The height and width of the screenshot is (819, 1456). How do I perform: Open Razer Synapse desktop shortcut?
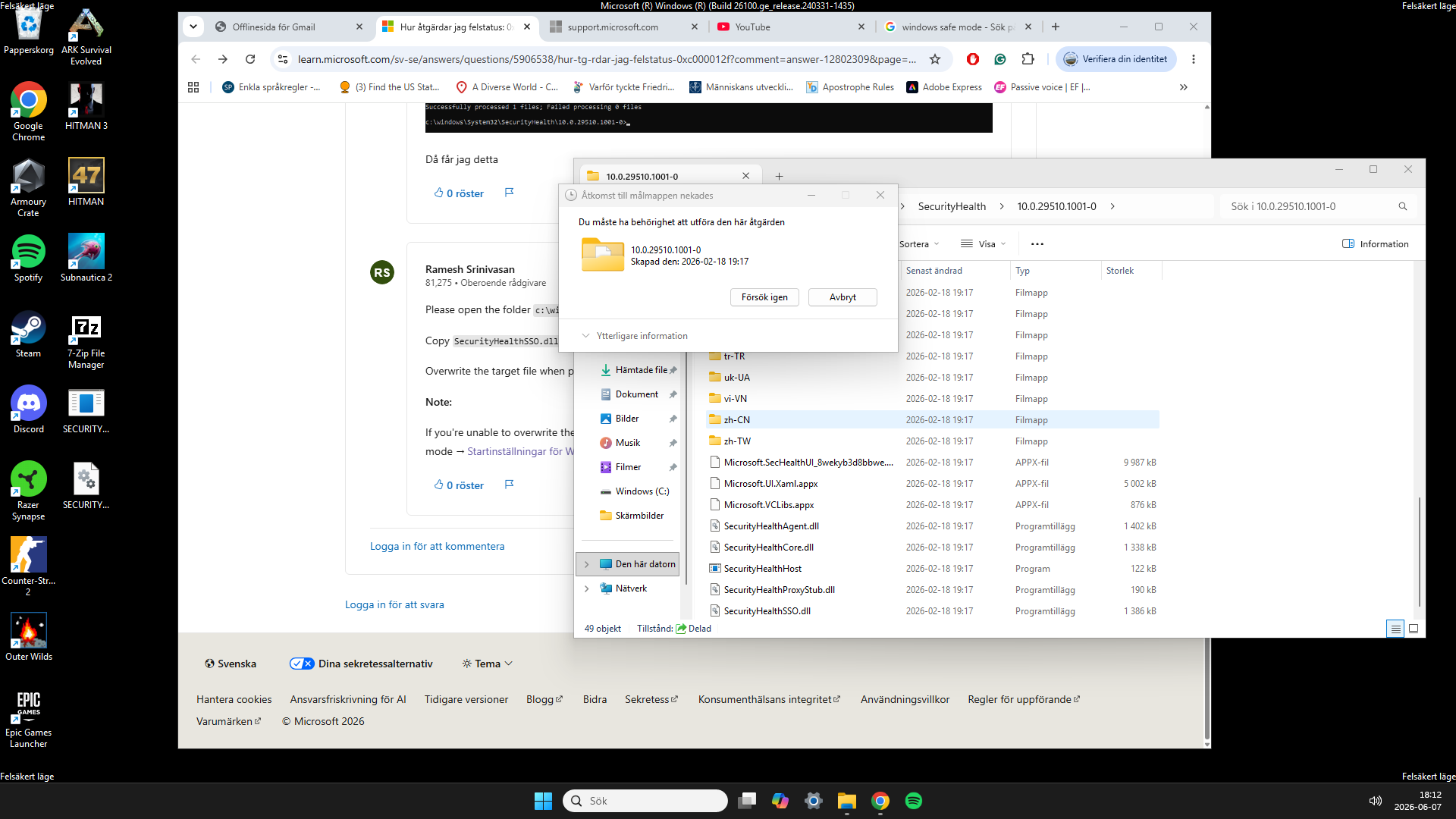pyautogui.click(x=29, y=491)
